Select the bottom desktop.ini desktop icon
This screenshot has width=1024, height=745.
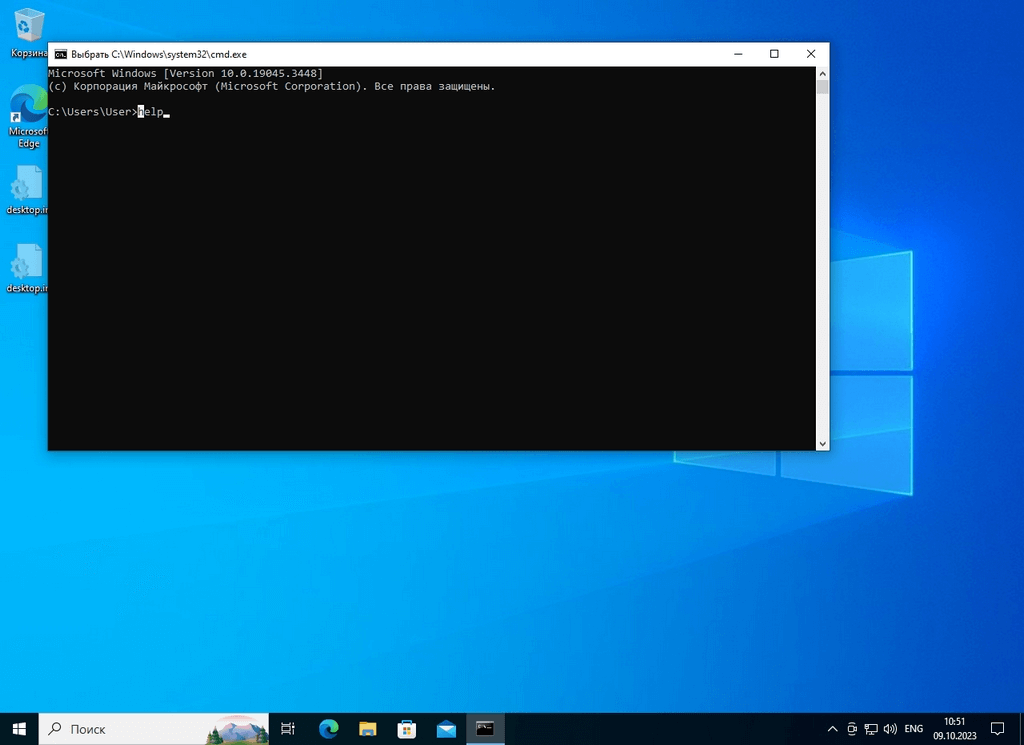[x=27, y=268]
